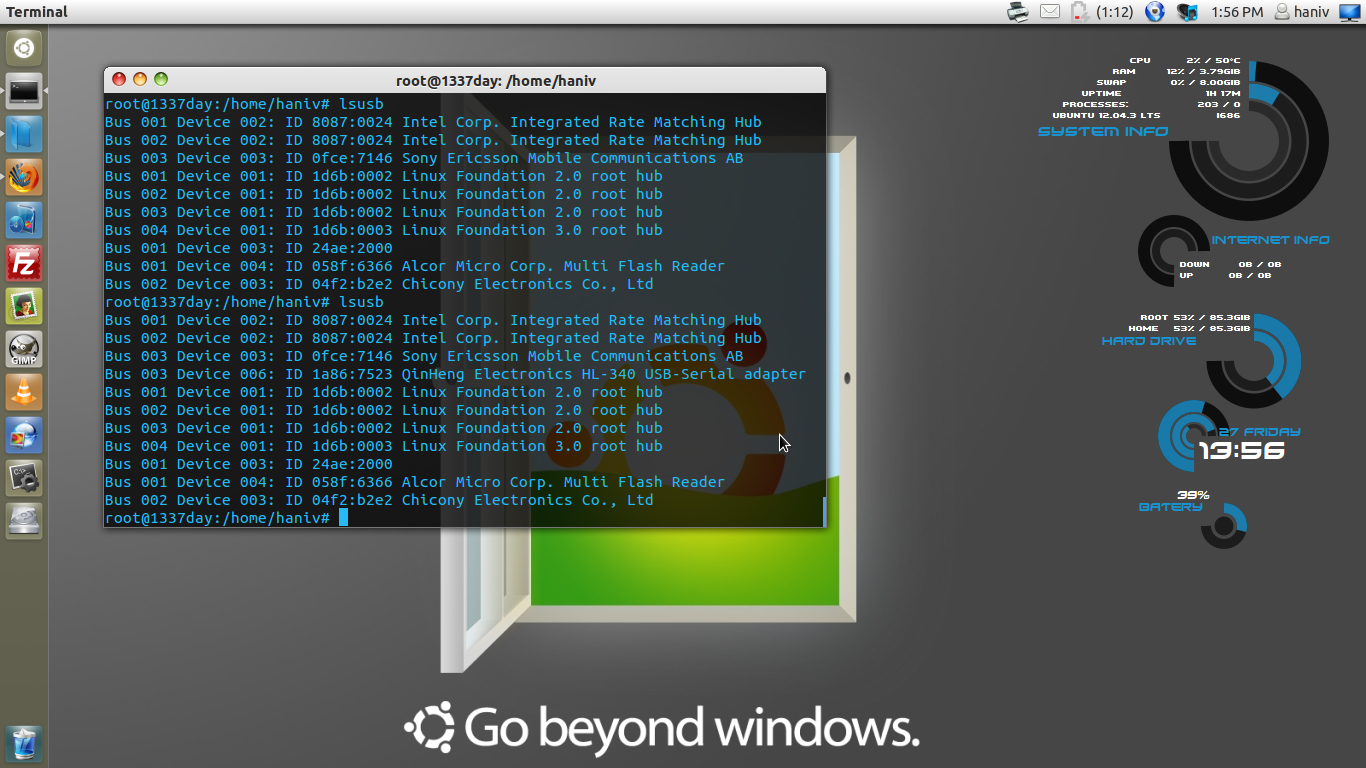Maximize the terminal window with green button
Viewport: 1366px width, 768px height.
(x=161, y=79)
